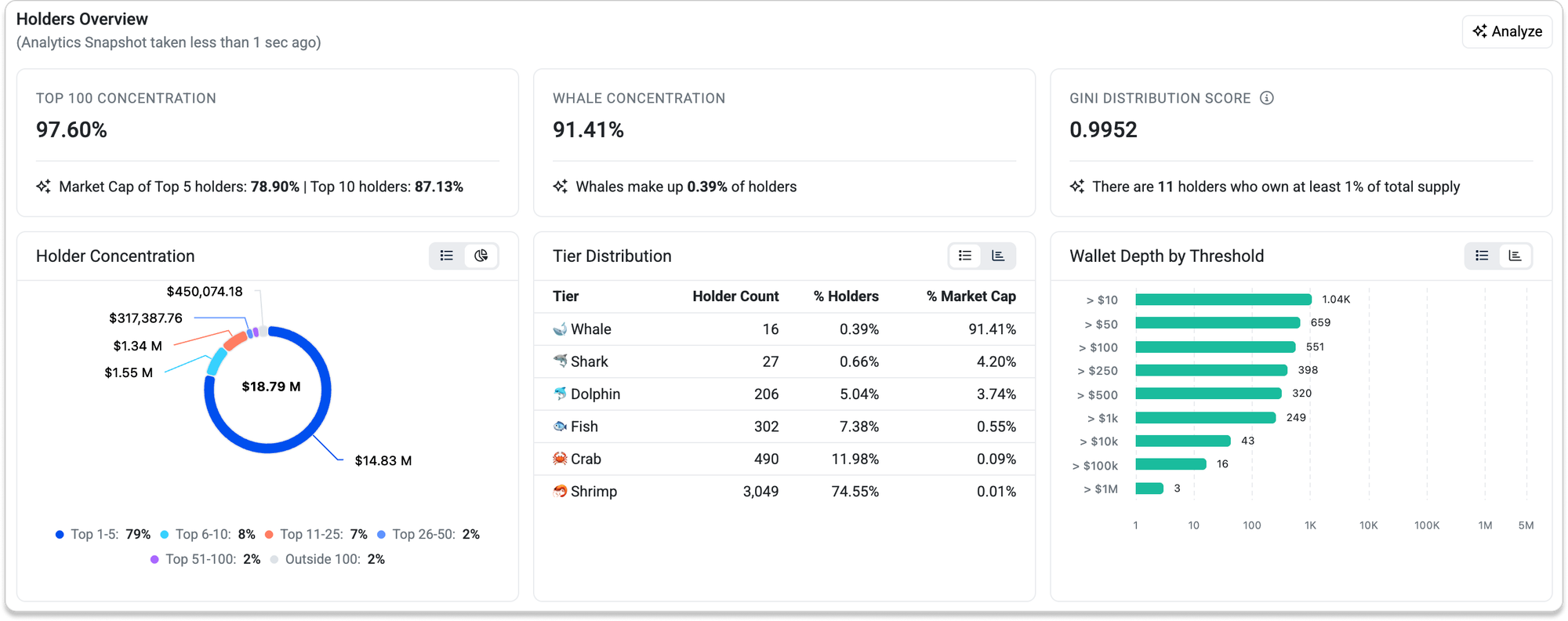Click the Whale tier icon
1568x621 pixels.
tap(560, 329)
